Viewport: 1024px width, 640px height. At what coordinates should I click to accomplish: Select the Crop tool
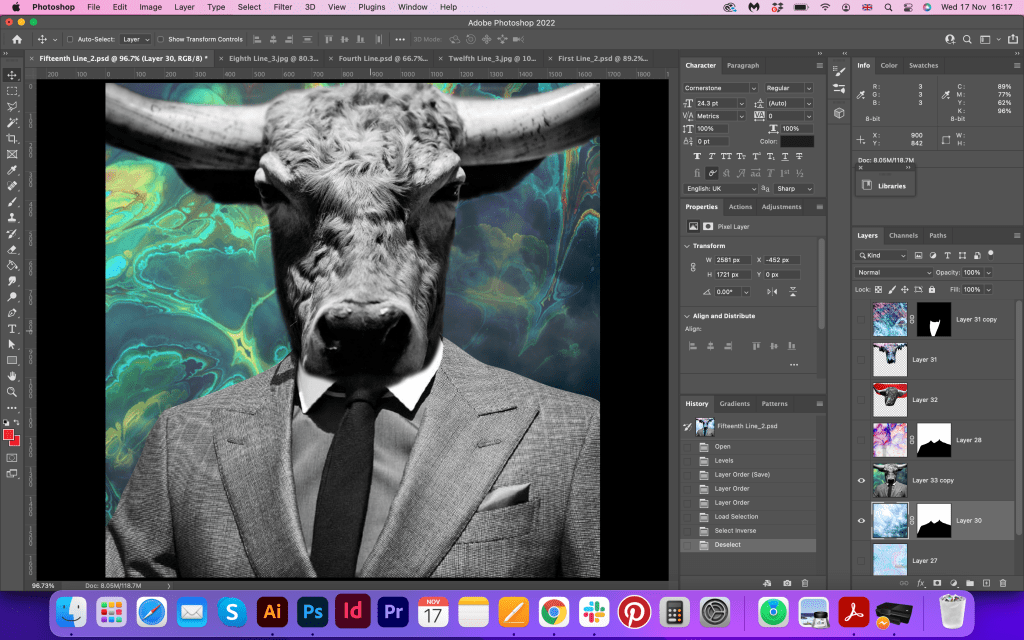tap(12, 138)
